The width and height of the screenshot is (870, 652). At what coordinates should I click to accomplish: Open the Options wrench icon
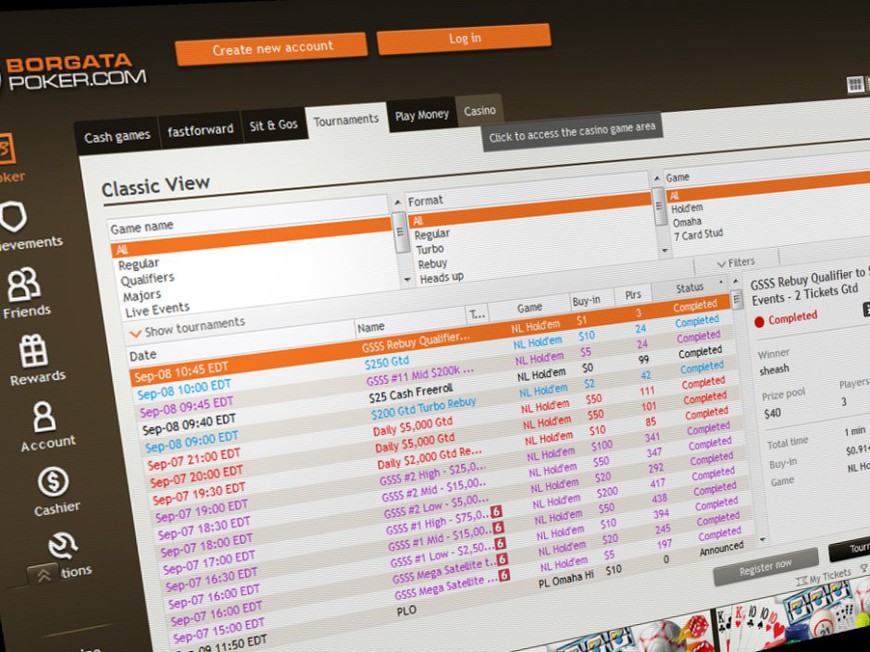[x=63, y=546]
